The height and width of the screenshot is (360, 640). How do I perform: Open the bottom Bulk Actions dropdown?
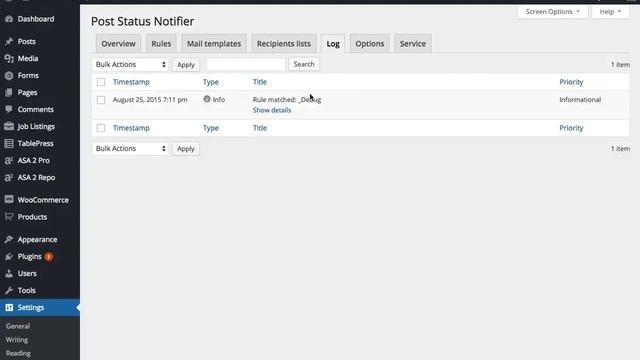point(130,149)
